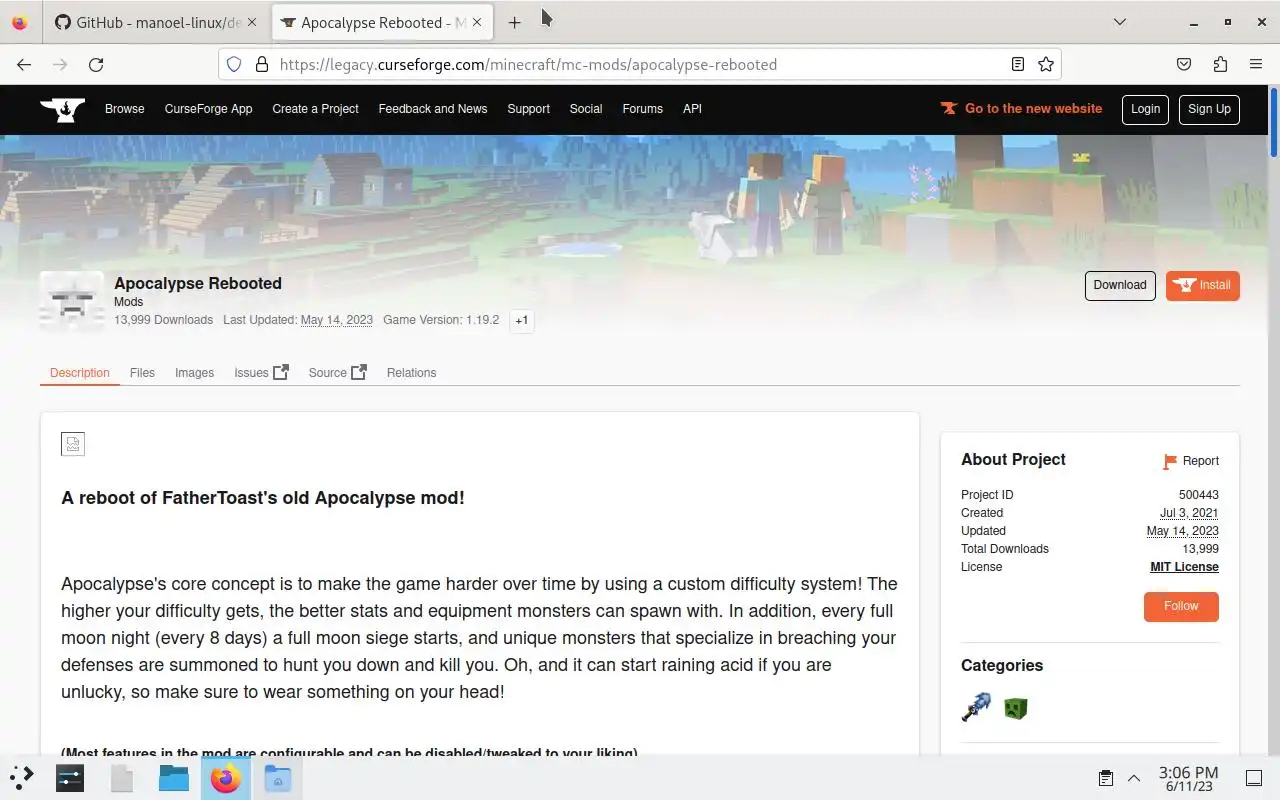This screenshot has width=1280, height=800.
Task: Click the Follow button
Action: point(1181,606)
